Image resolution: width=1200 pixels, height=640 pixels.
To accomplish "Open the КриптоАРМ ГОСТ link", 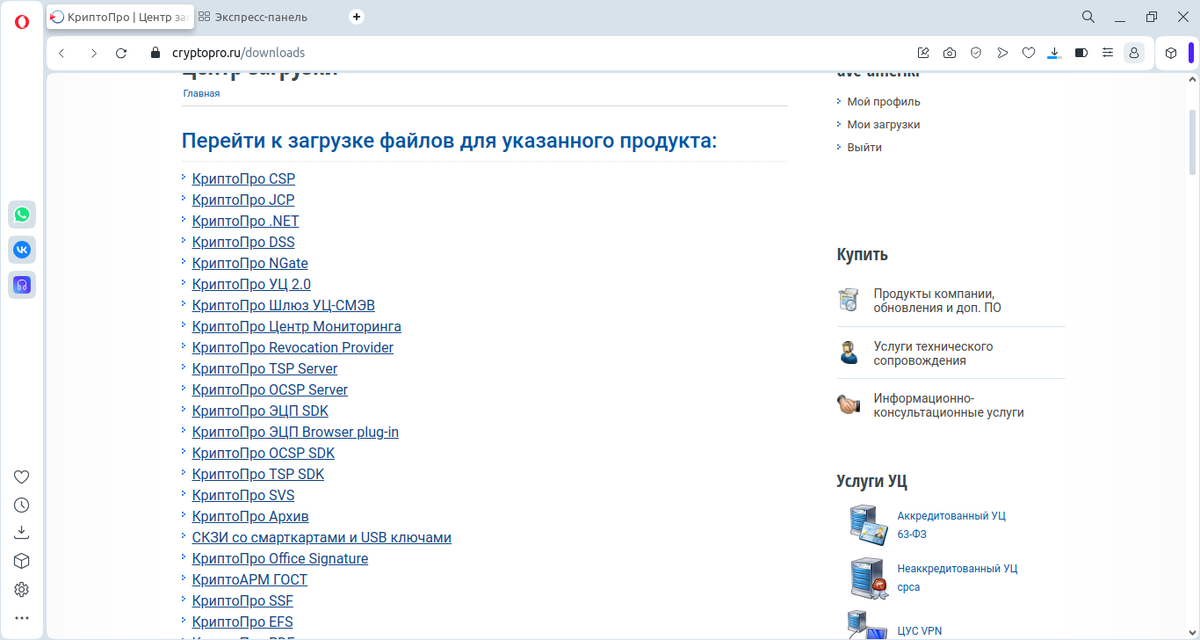I will pos(250,580).
